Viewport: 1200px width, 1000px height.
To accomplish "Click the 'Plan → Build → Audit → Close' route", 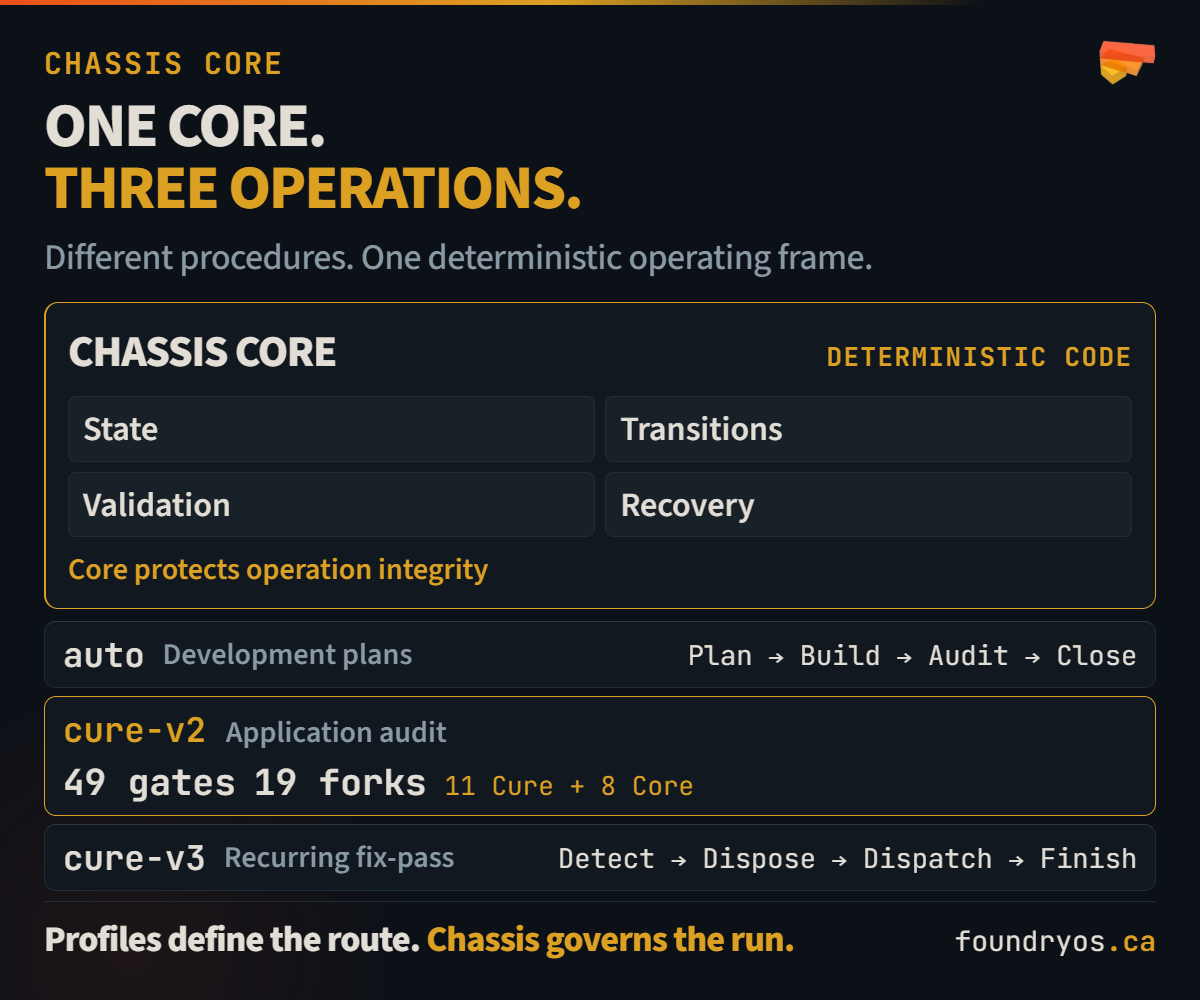I will tap(912, 656).
